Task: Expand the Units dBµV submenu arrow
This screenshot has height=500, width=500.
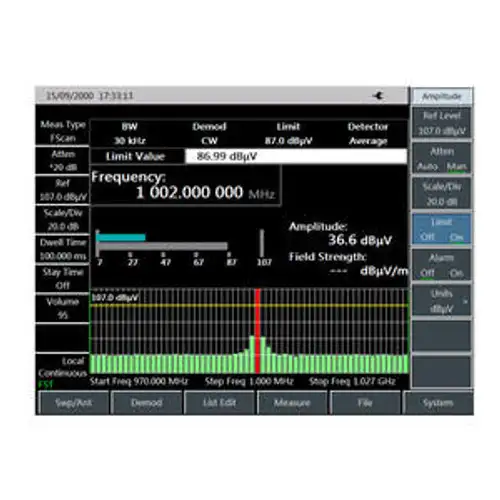Action: pyautogui.click(x=465, y=301)
